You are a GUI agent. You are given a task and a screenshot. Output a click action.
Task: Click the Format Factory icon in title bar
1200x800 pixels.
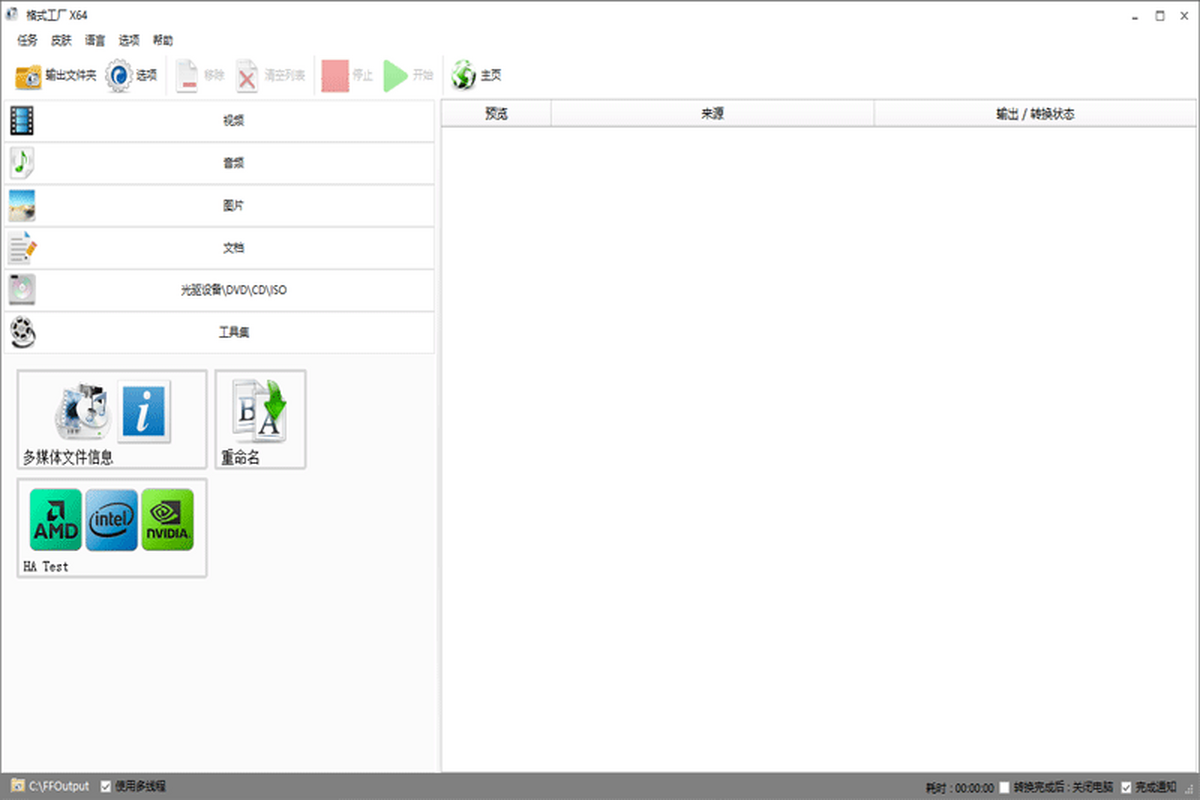point(11,15)
